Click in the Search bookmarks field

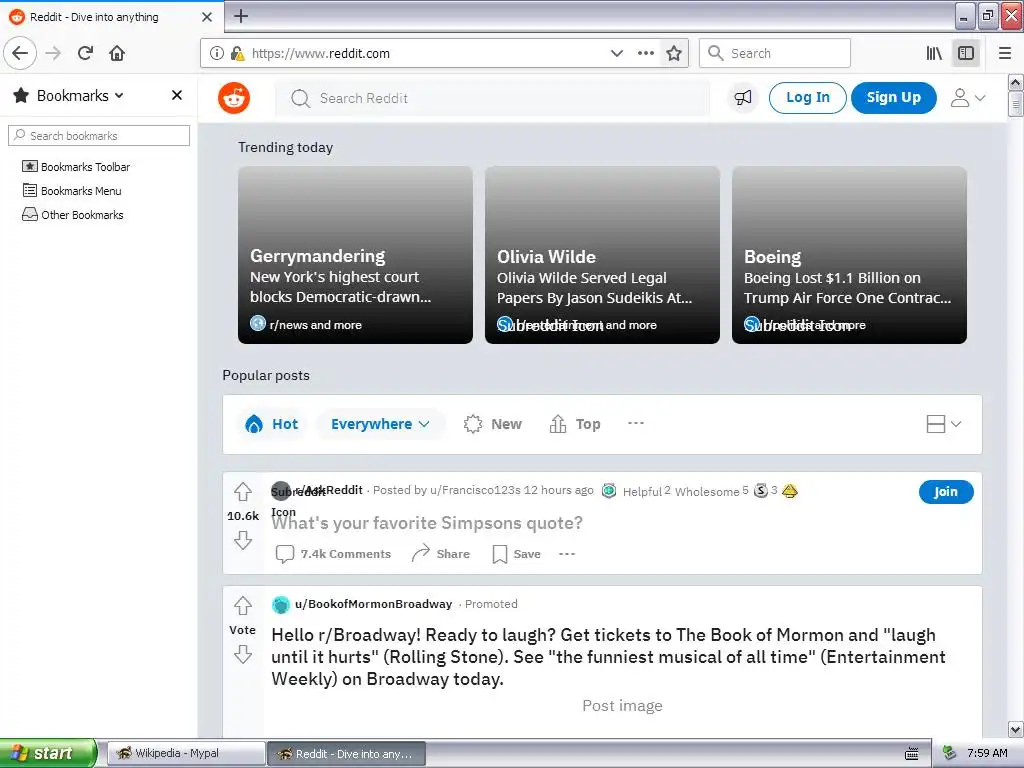click(99, 136)
